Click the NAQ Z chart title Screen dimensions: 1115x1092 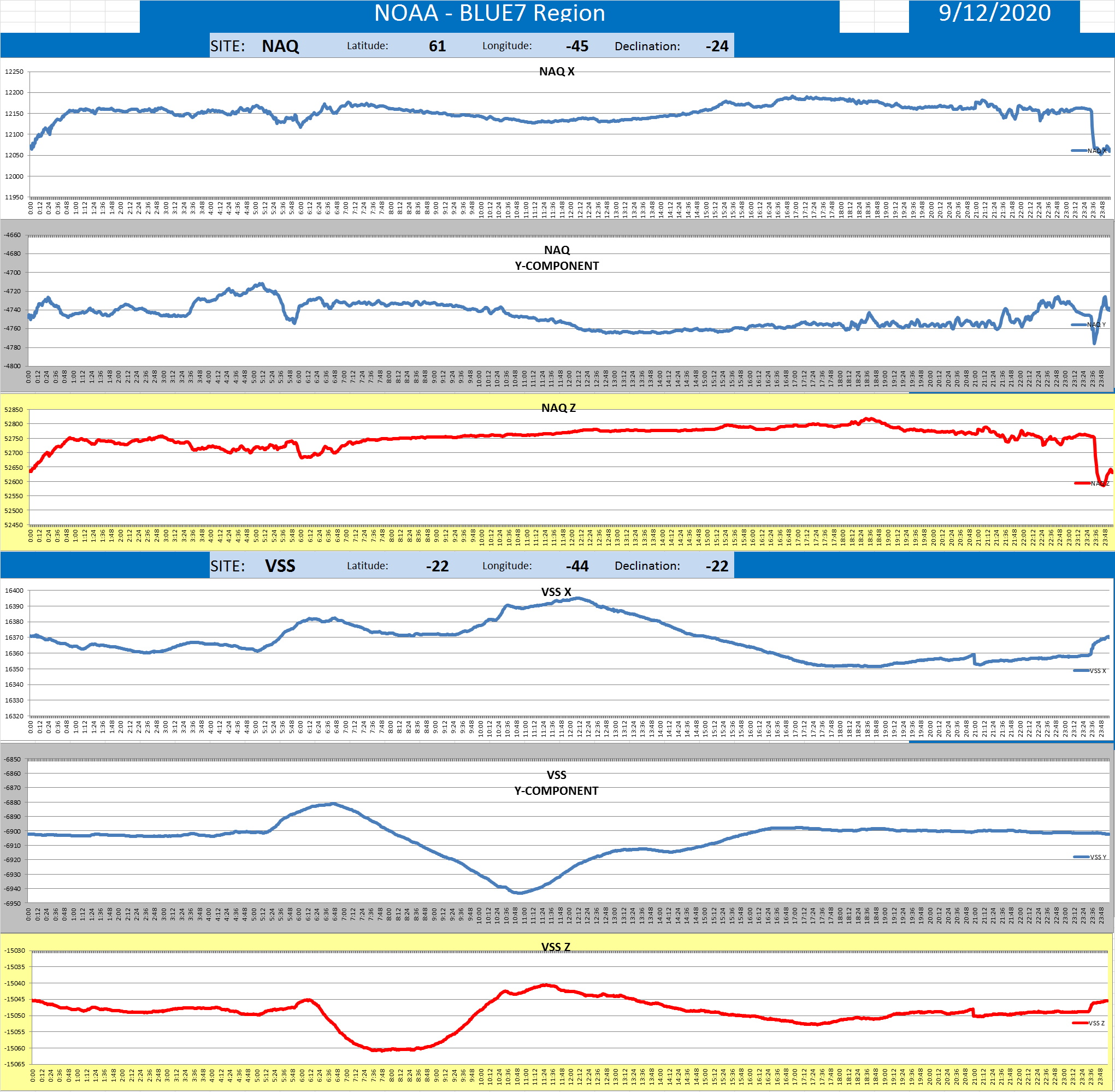pyautogui.click(x=558, y=408)
